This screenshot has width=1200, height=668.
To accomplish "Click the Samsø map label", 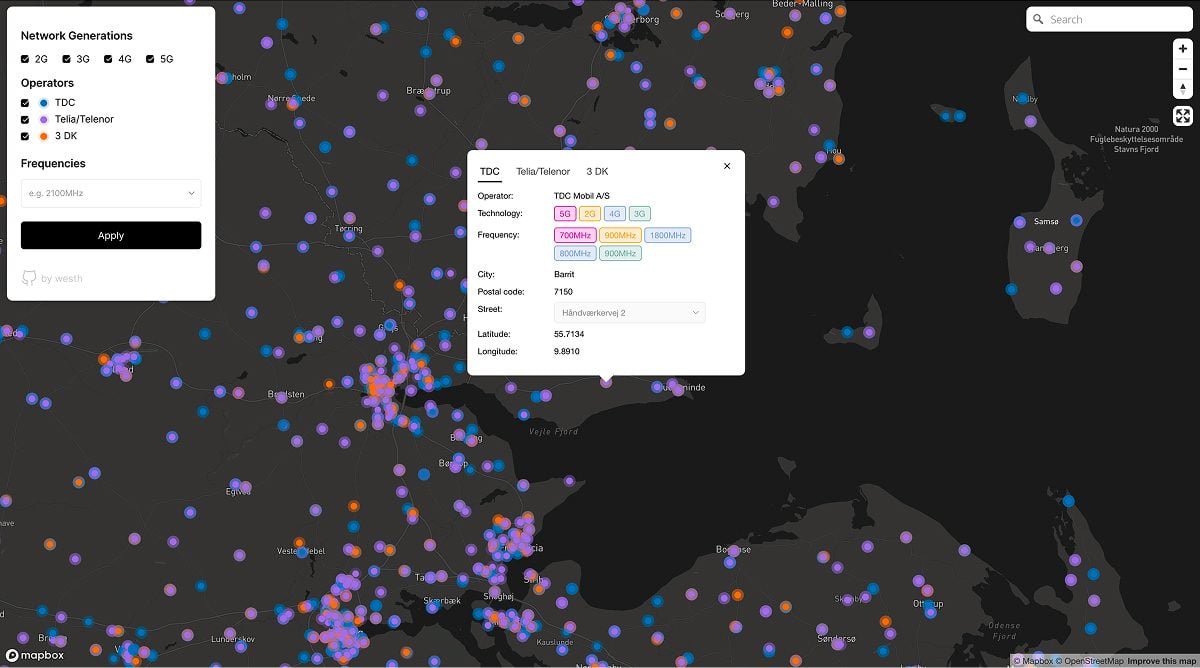I will click(x=1047, y=221).
